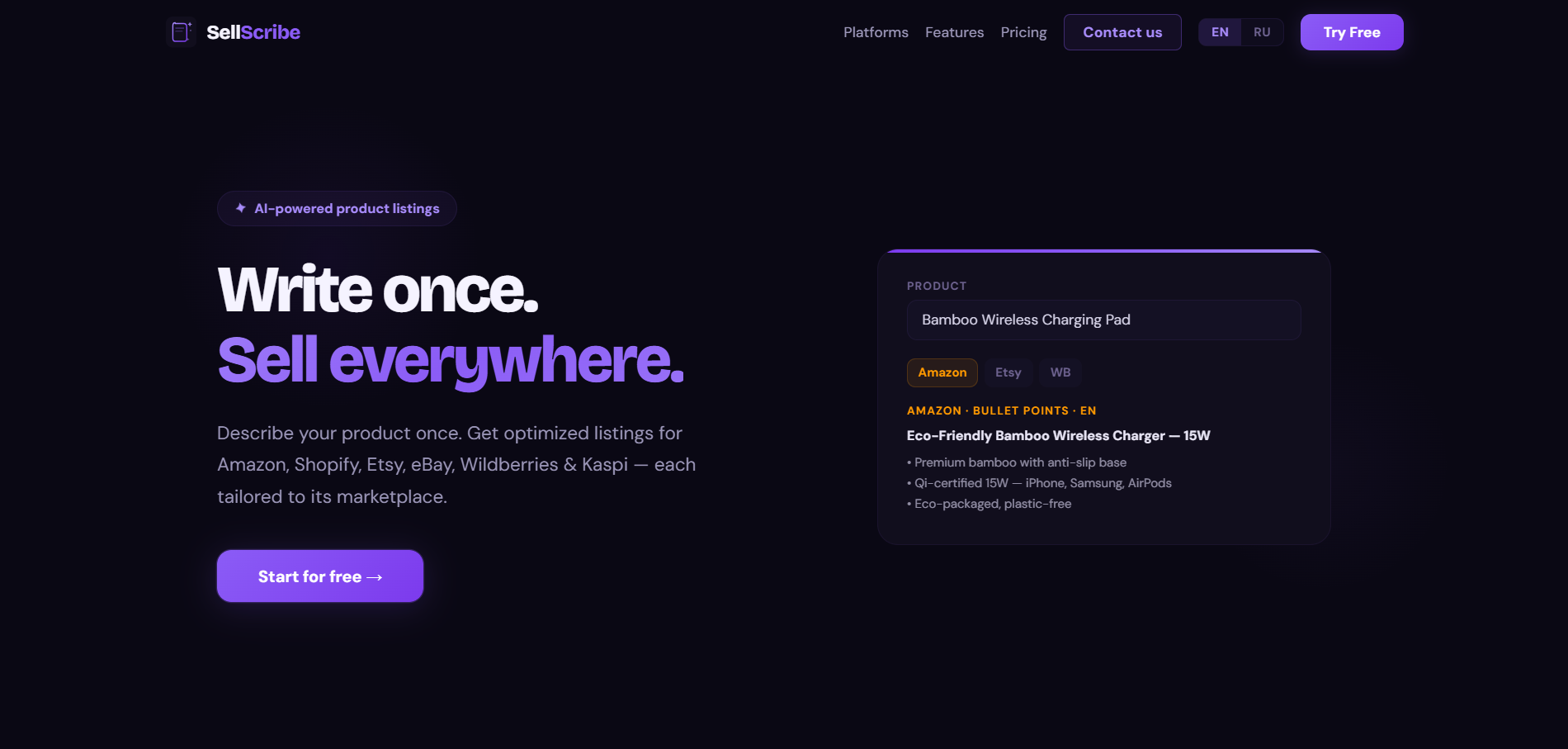Select the EN language option
The image size is (1568, 749).
1219,31
